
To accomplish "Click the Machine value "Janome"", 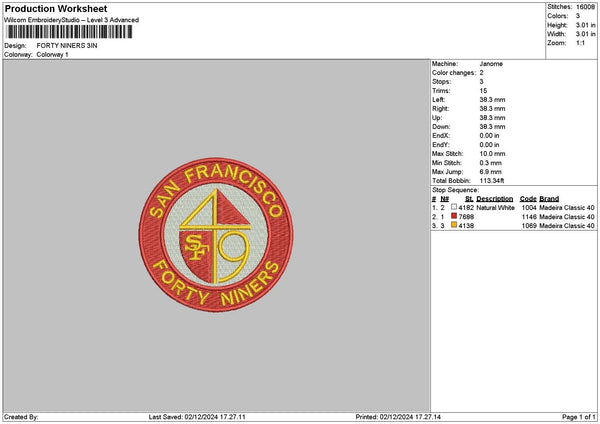I will (491, 64).
